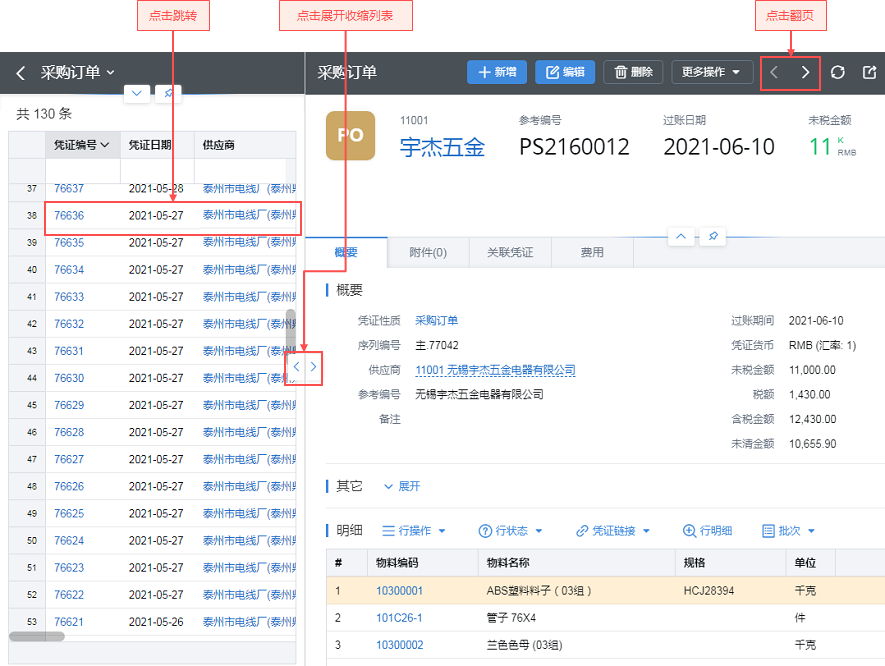
Task: Go to previous record arrow
Action: point(774,72)
